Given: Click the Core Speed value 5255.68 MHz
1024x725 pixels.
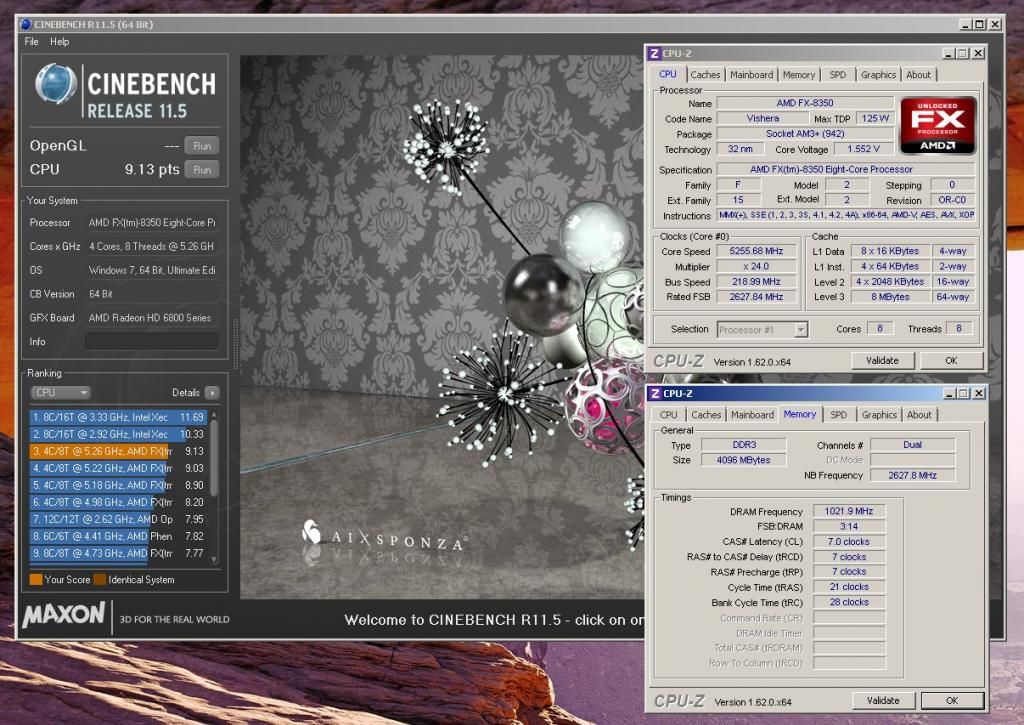Looking at the screenshot, I should [756, 251].
